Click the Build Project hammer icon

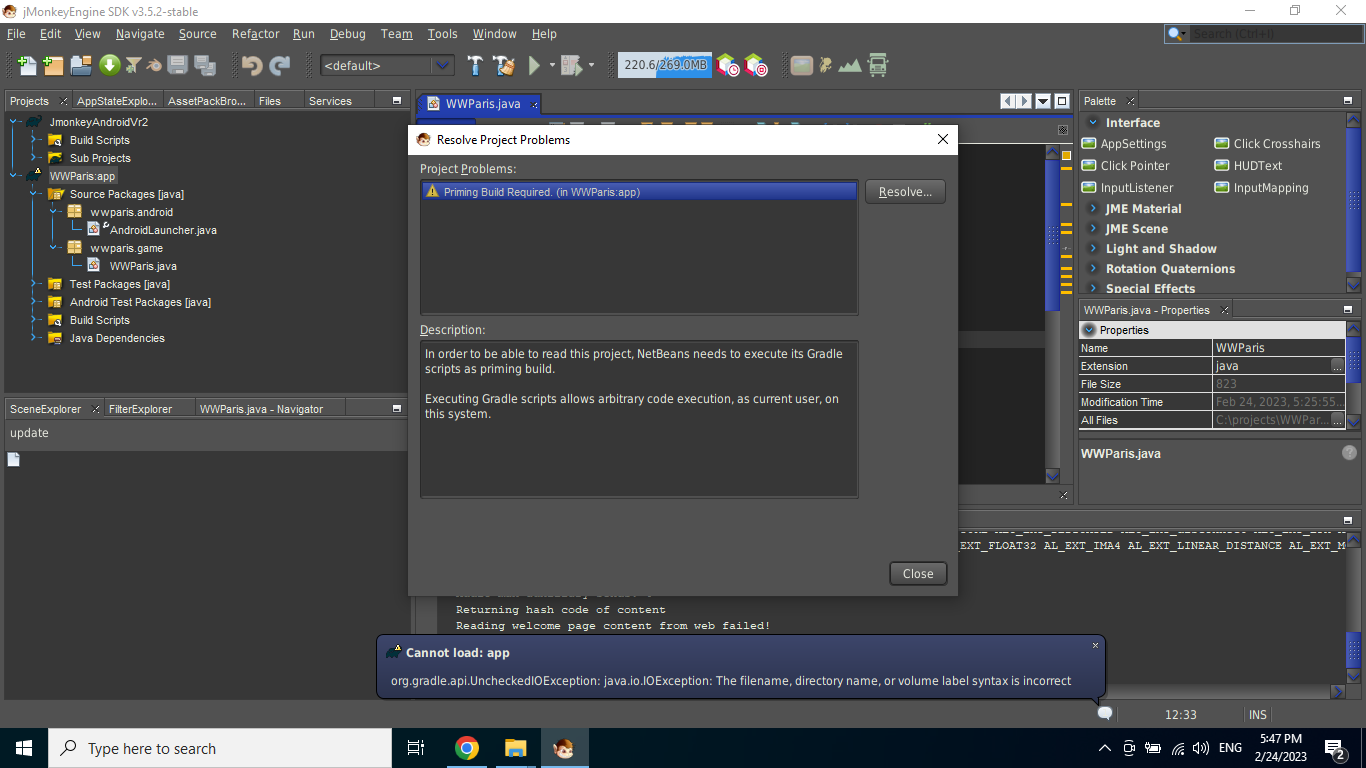(x=475, y=66)
